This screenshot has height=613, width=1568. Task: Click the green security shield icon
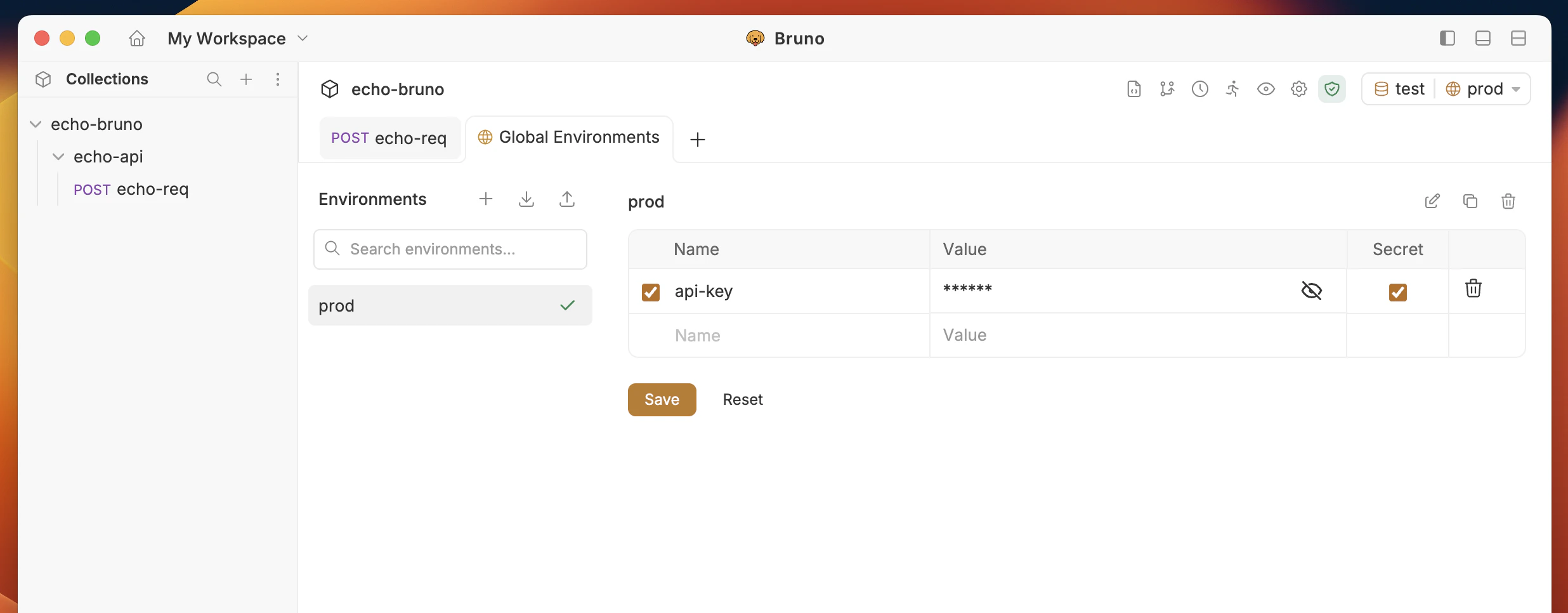[x=1332, y=89]
